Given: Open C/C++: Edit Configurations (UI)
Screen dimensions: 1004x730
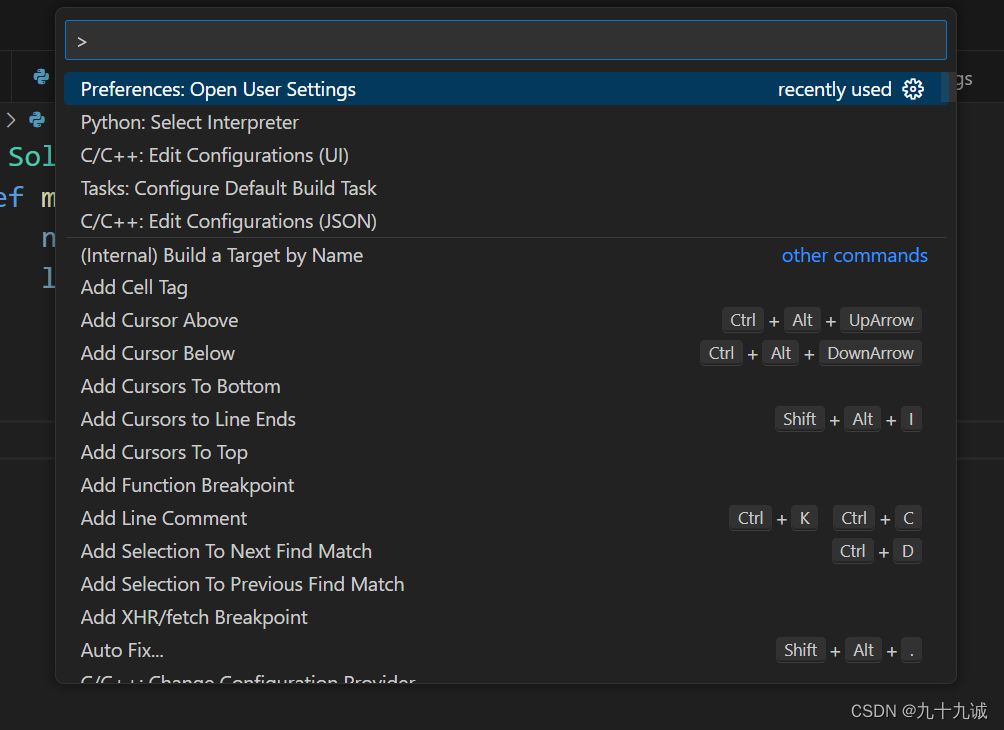Looking at the screenshot, I should tap(505, 156).
